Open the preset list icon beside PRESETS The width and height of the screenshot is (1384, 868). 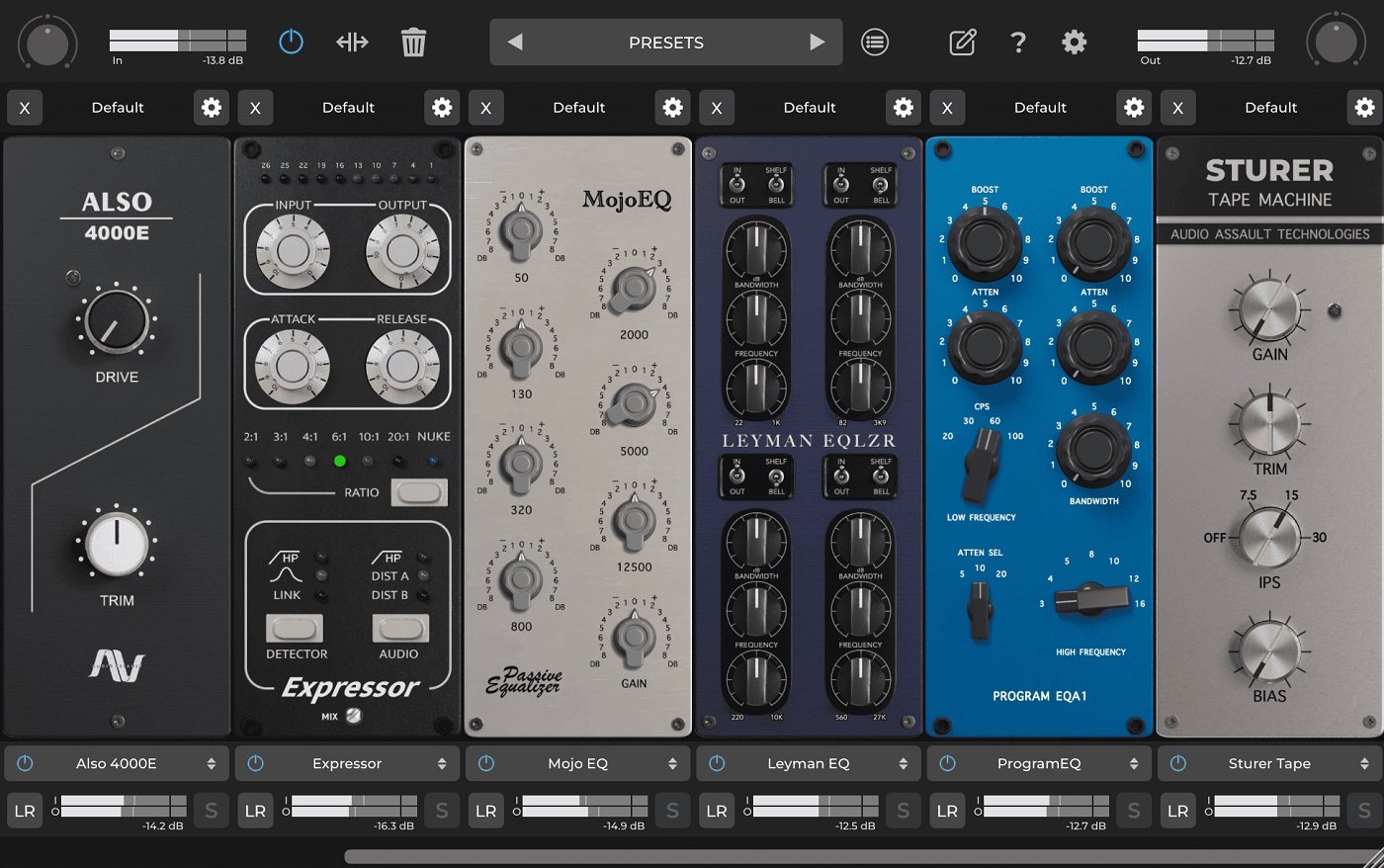pos(874,42)
